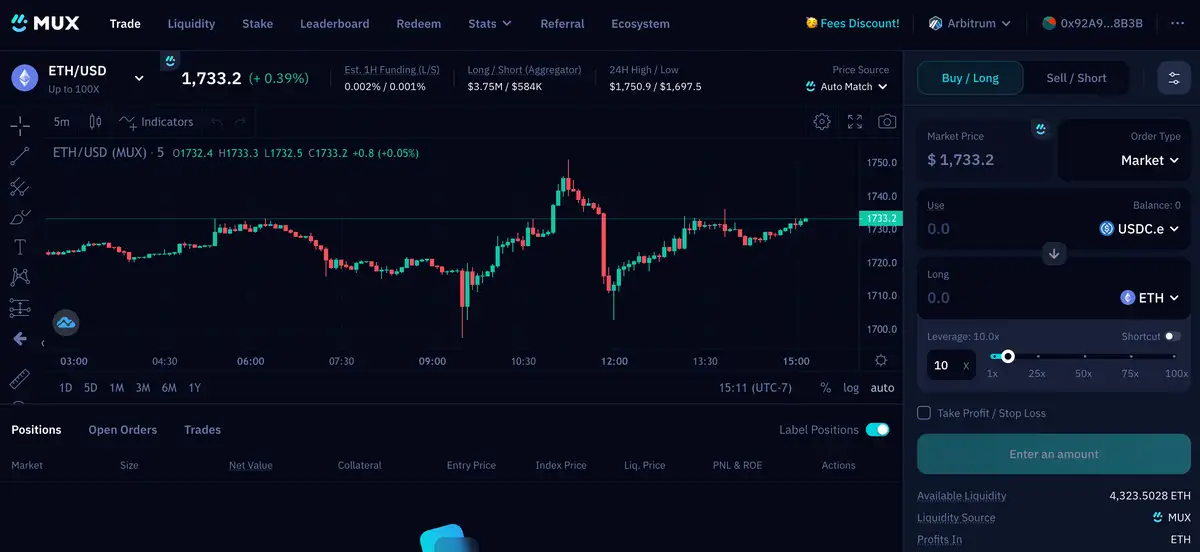1200x552 pixels.
Task: Select the ruler measure tool
Action: coord(20,379)
